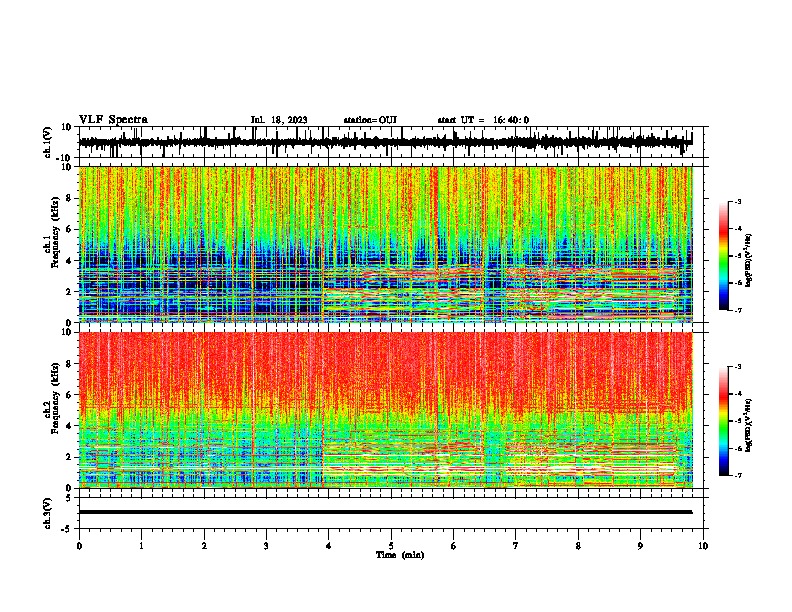Click tick label 0 on Time axis

coord(79,546)
